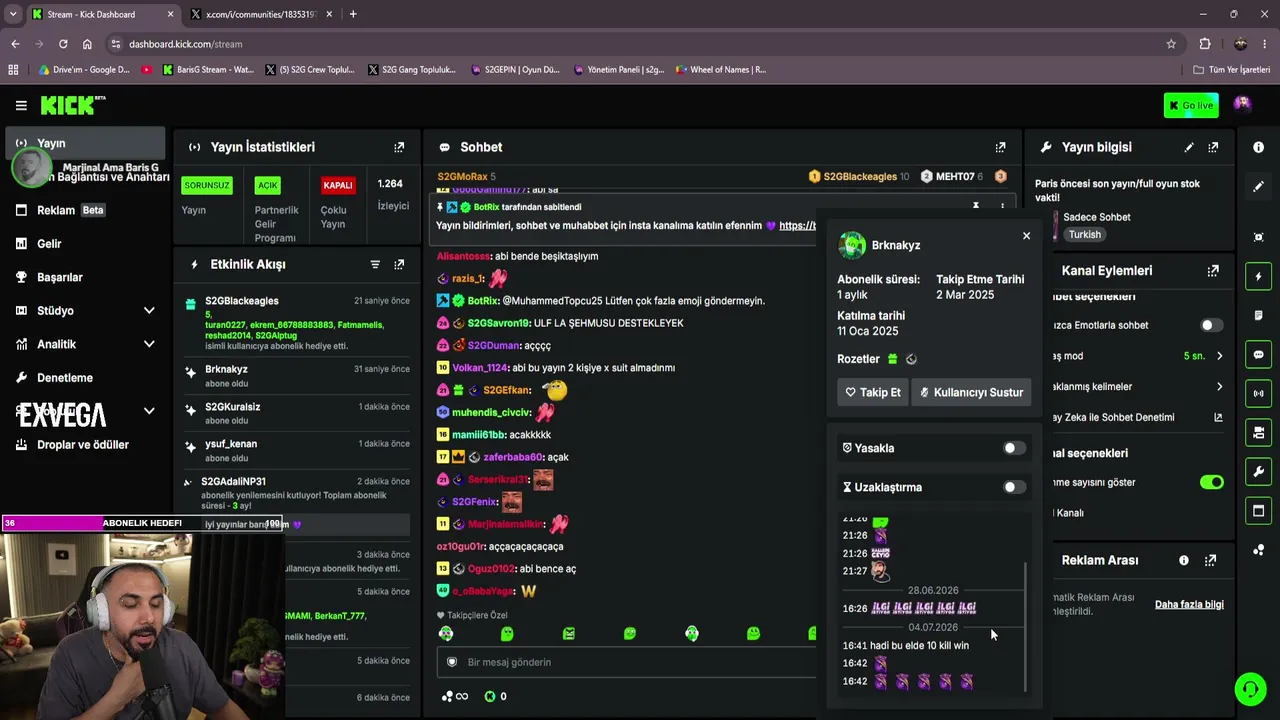
Task: Toggle the wrench widget in the right sidebar
Action: tap(1258, 471)
